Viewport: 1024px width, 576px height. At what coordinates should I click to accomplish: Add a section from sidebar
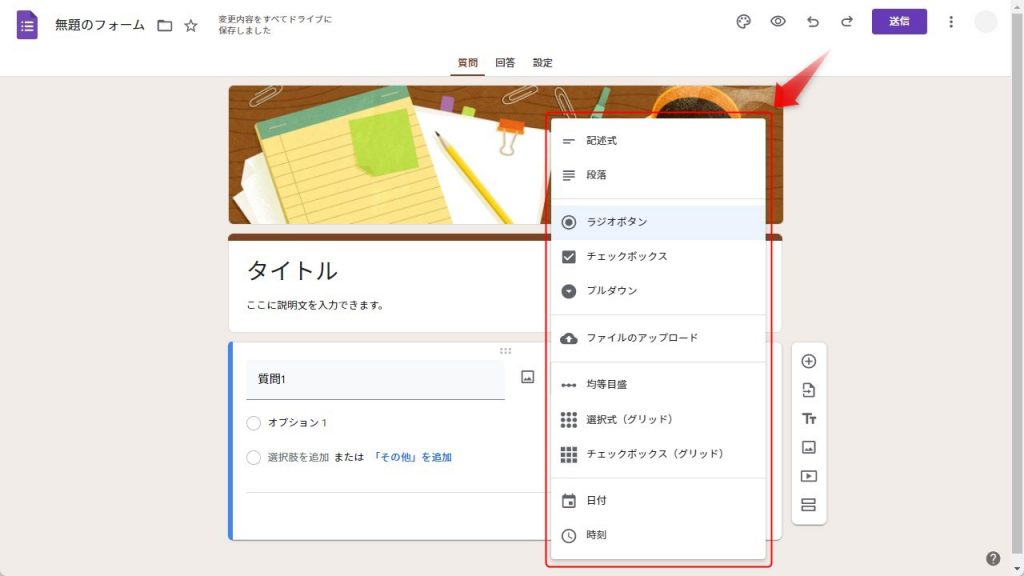808,505
